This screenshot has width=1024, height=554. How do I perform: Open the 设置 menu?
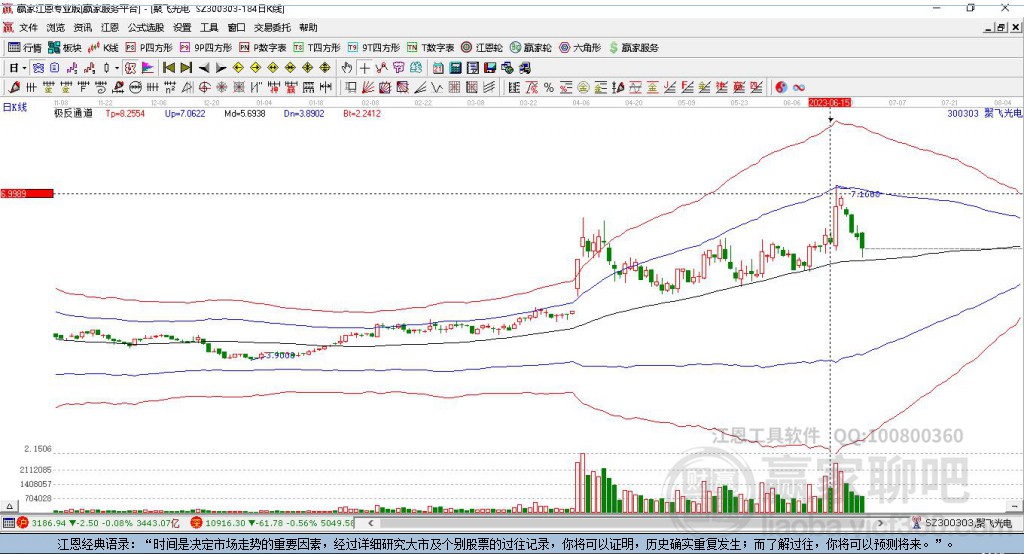tap(182, 27)
